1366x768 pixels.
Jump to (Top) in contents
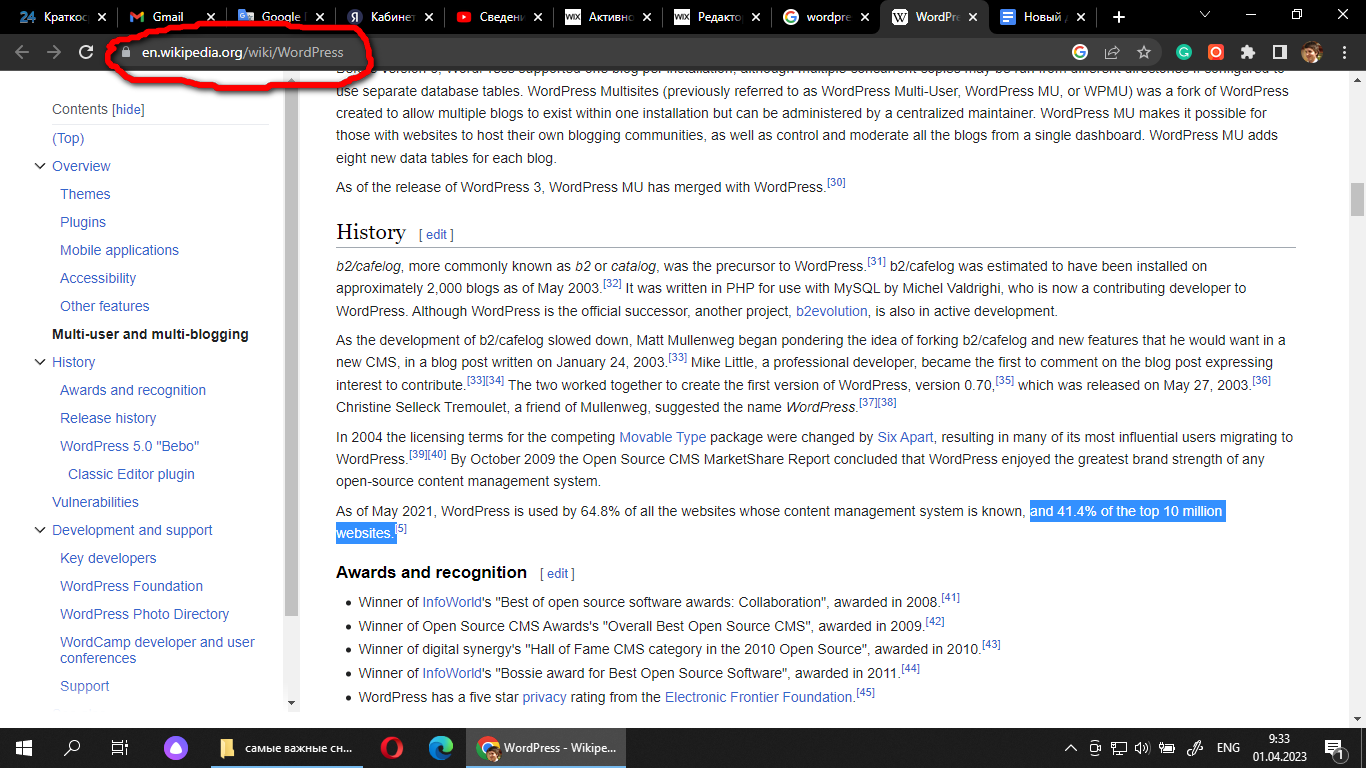(x=68, y=138)
